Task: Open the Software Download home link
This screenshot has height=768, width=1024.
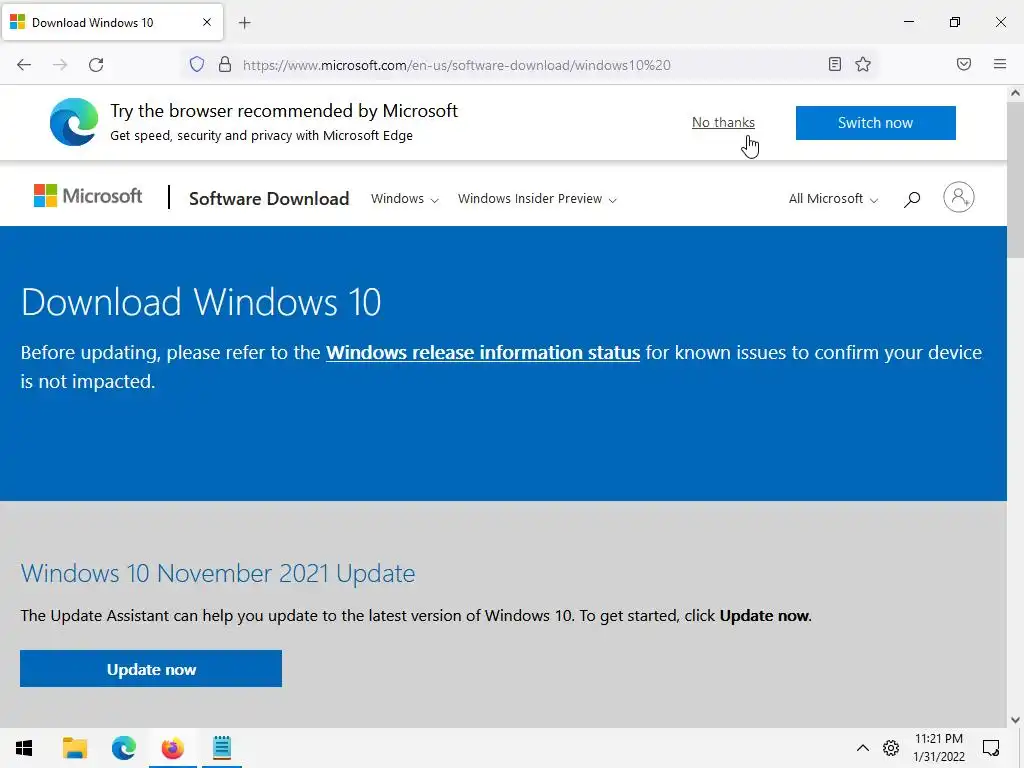Action: (x=269, y=199)
